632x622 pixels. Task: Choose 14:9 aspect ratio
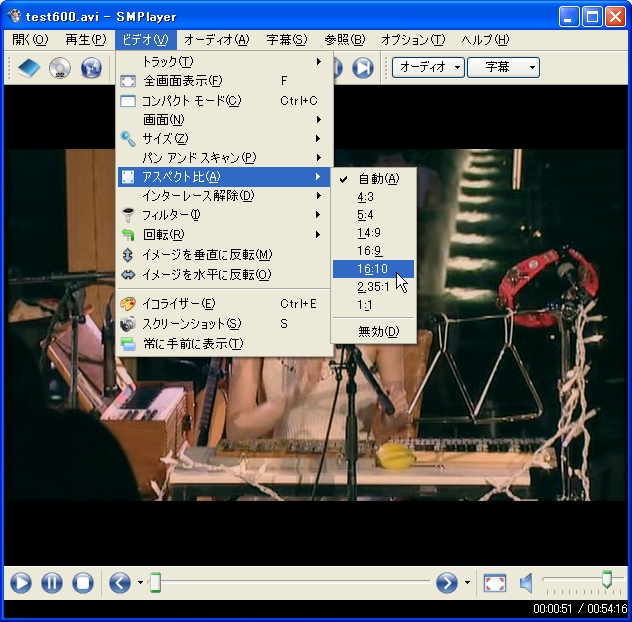pos(374,233)
